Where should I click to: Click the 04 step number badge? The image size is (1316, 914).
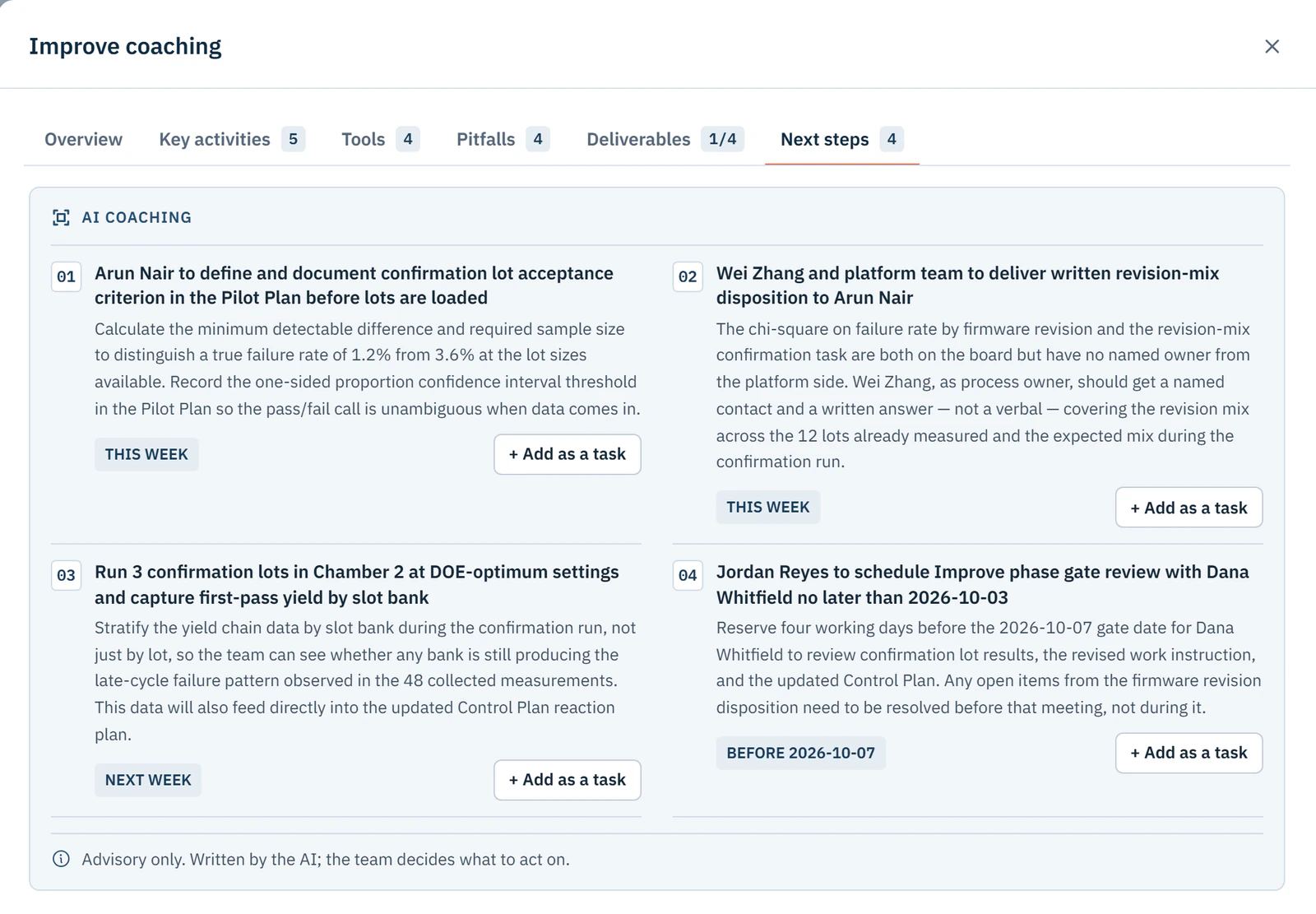click(688, 575)
